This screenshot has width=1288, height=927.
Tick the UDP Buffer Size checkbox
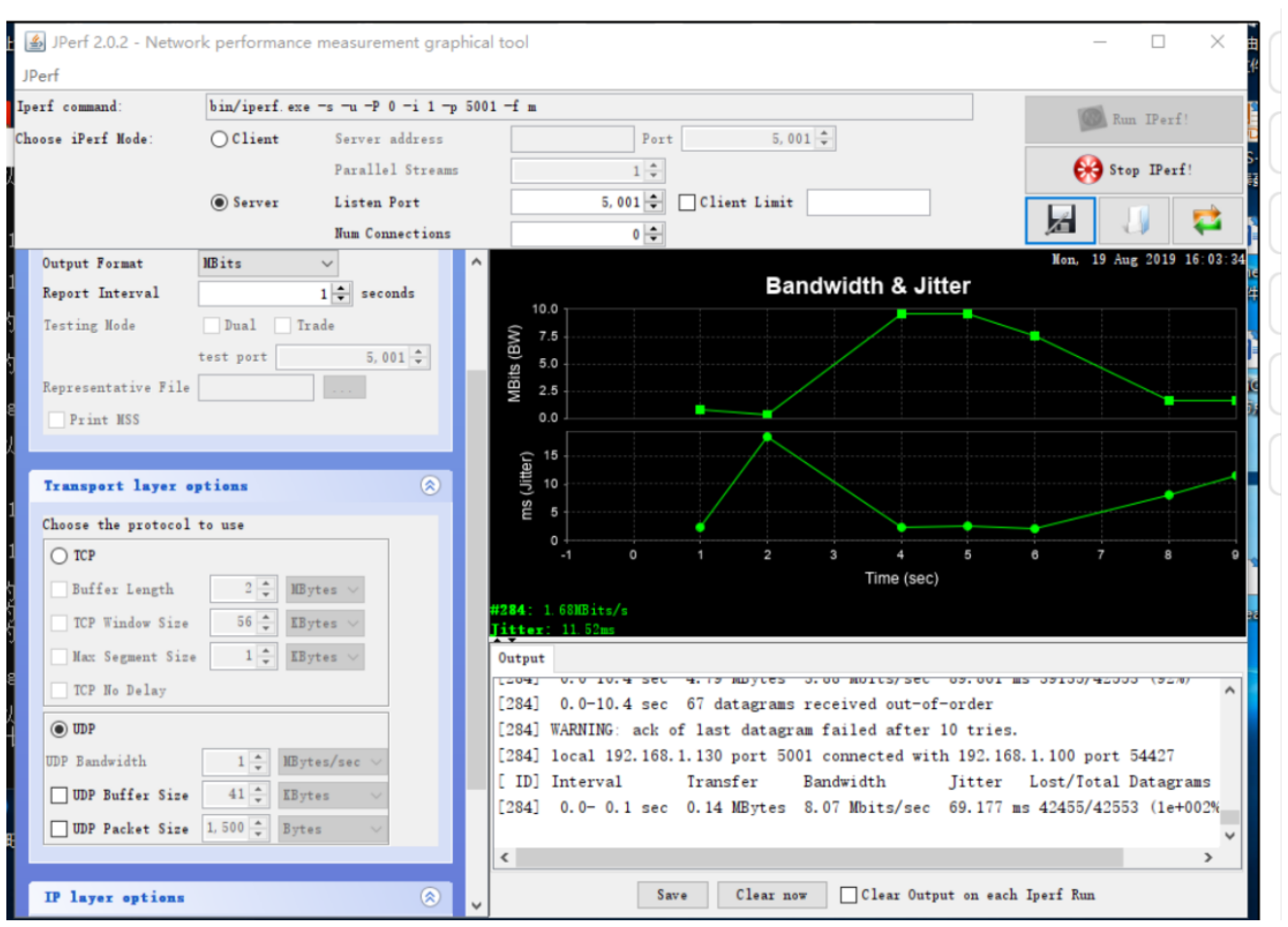click(x=59, y=795)
